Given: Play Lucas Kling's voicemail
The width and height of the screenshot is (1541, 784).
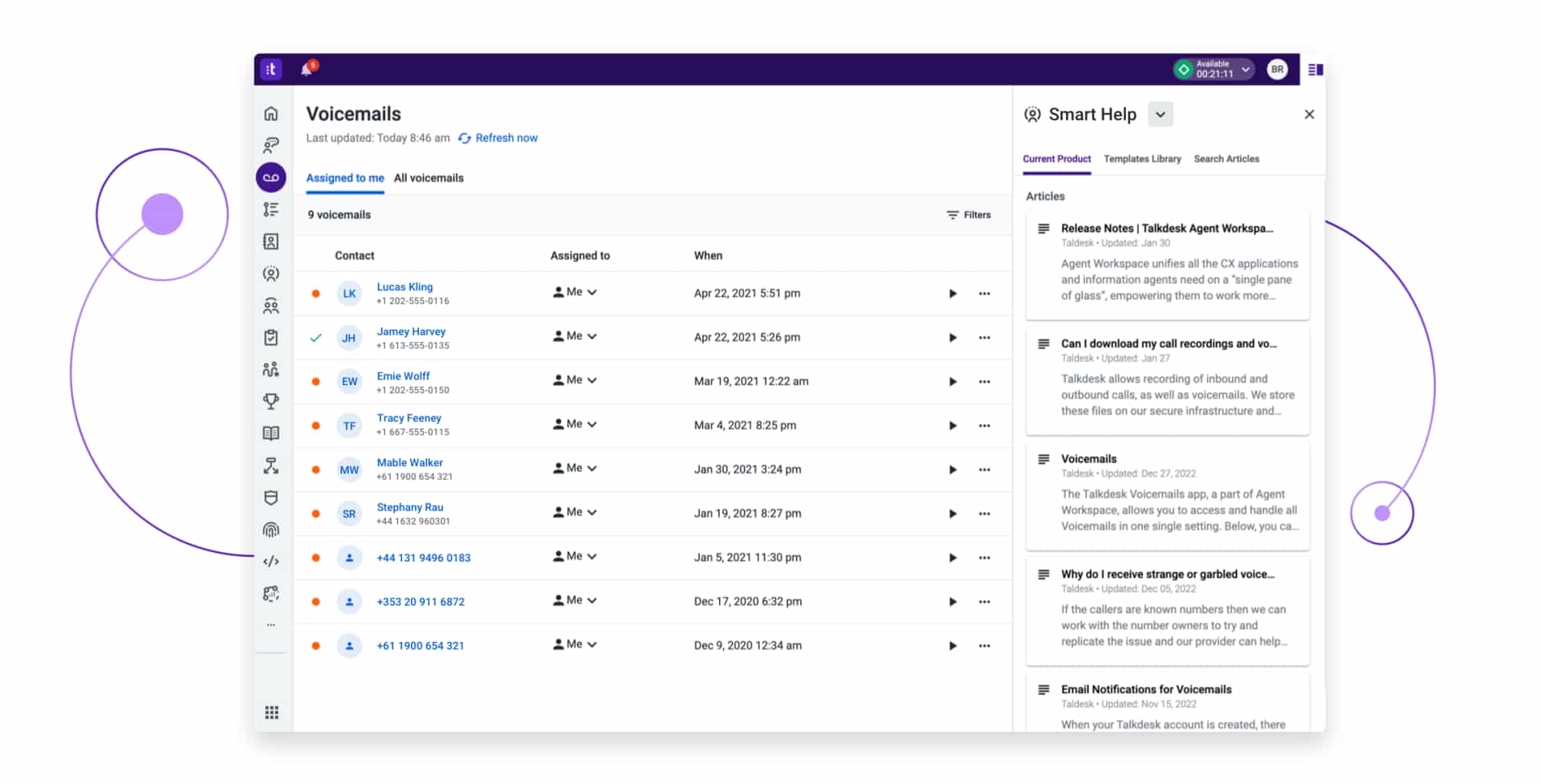Looking at the screenshot, I should 953,294.
